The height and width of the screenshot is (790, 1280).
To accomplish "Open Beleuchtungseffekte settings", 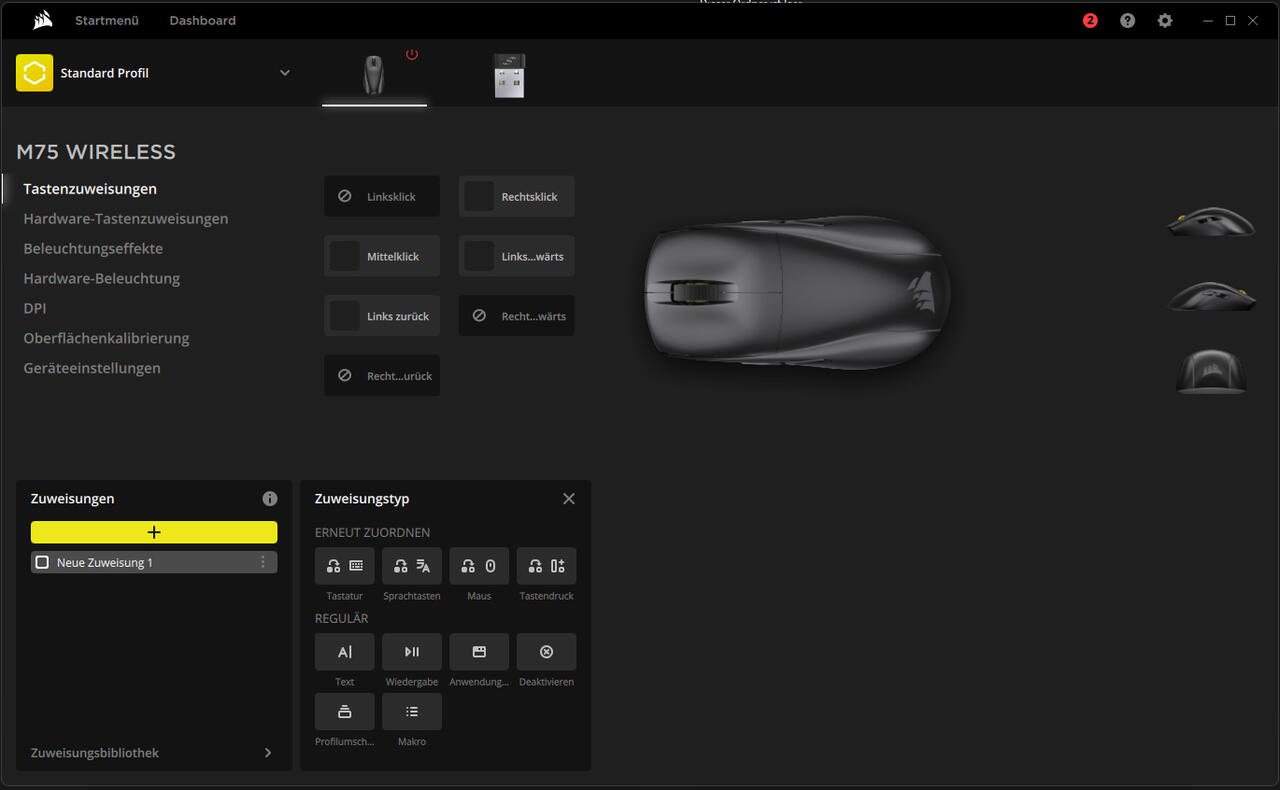I will (93, 248).
